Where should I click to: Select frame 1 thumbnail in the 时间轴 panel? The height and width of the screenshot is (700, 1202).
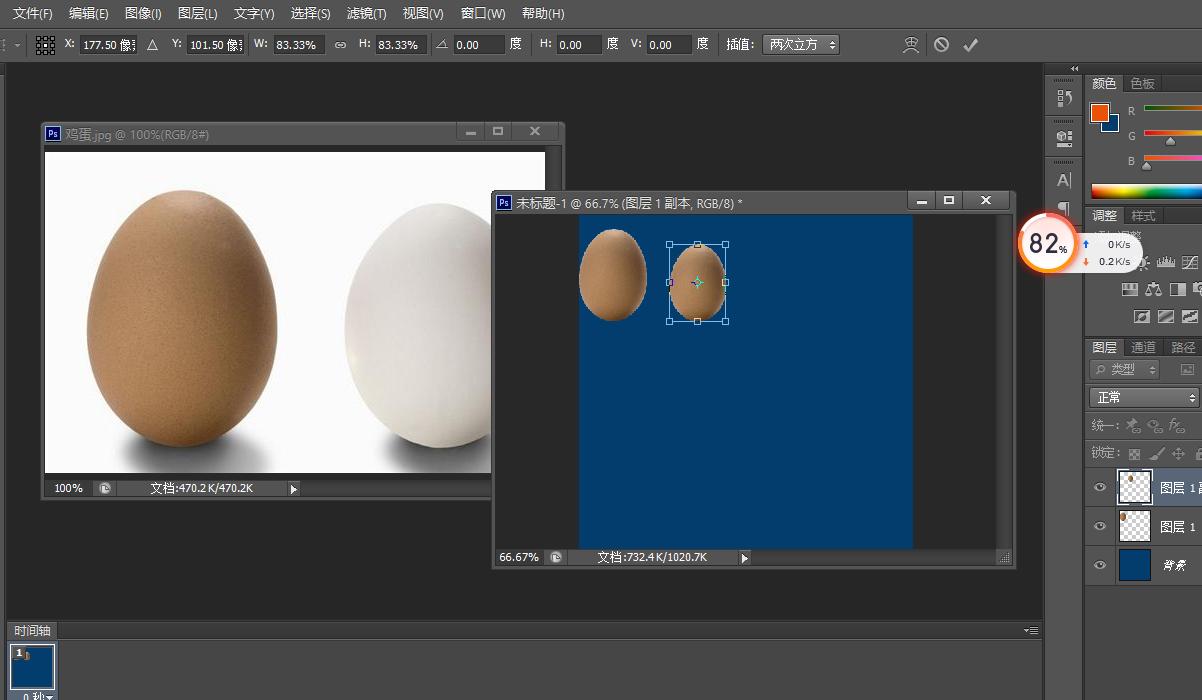[x=31, y=665]
